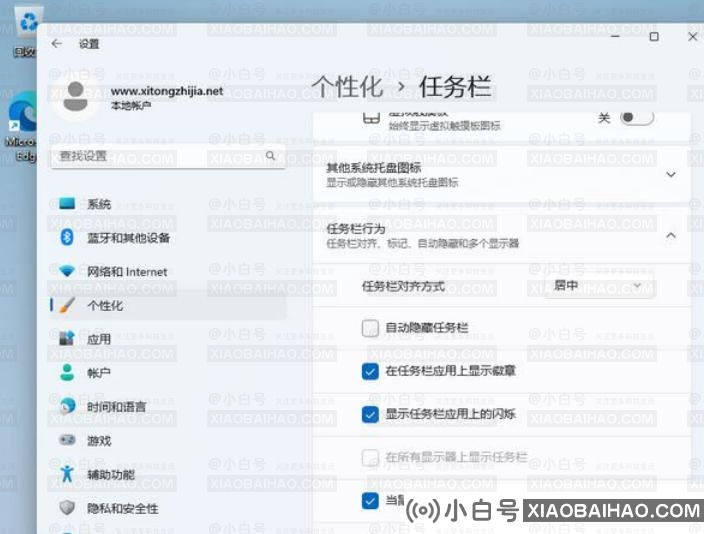Click 其他系统托盘图标 section header
The height and width of the screenshot is (534, 704).
click(501, 174)
